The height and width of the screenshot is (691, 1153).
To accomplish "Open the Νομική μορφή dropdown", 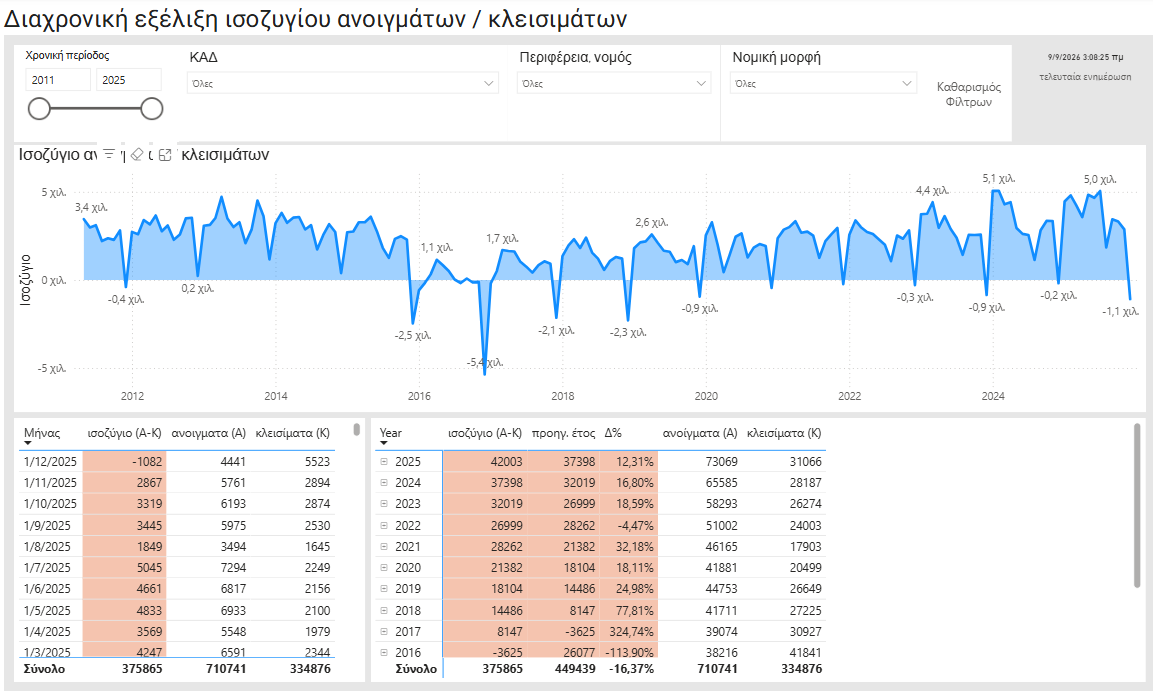I will [x=823, y=83].
